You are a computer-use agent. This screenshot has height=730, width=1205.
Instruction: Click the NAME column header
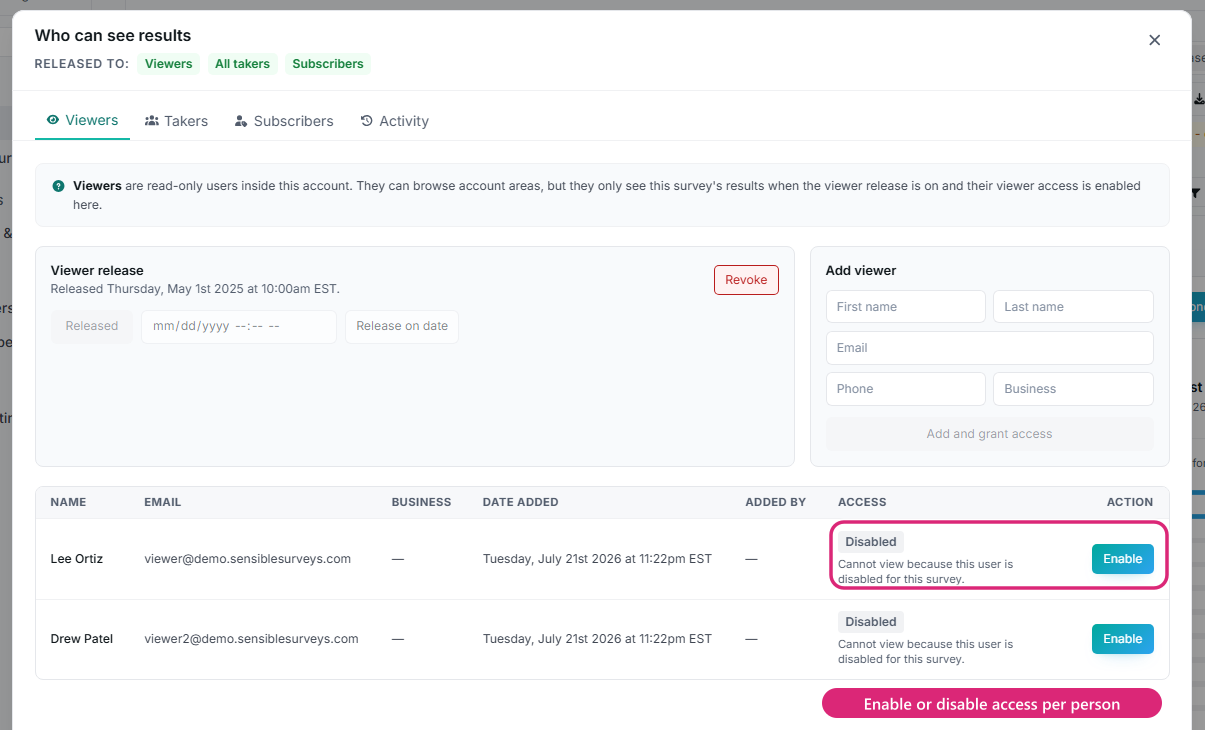coord(69,502)
